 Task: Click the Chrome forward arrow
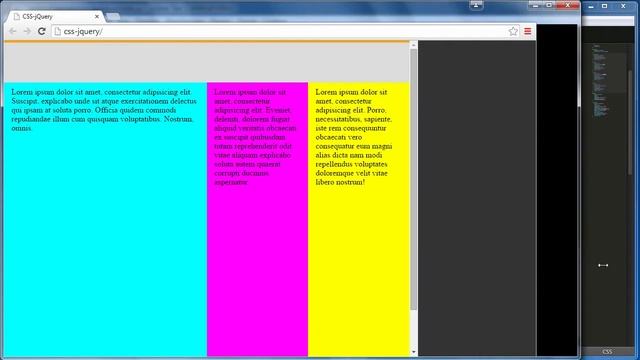[x=27, y=31]
